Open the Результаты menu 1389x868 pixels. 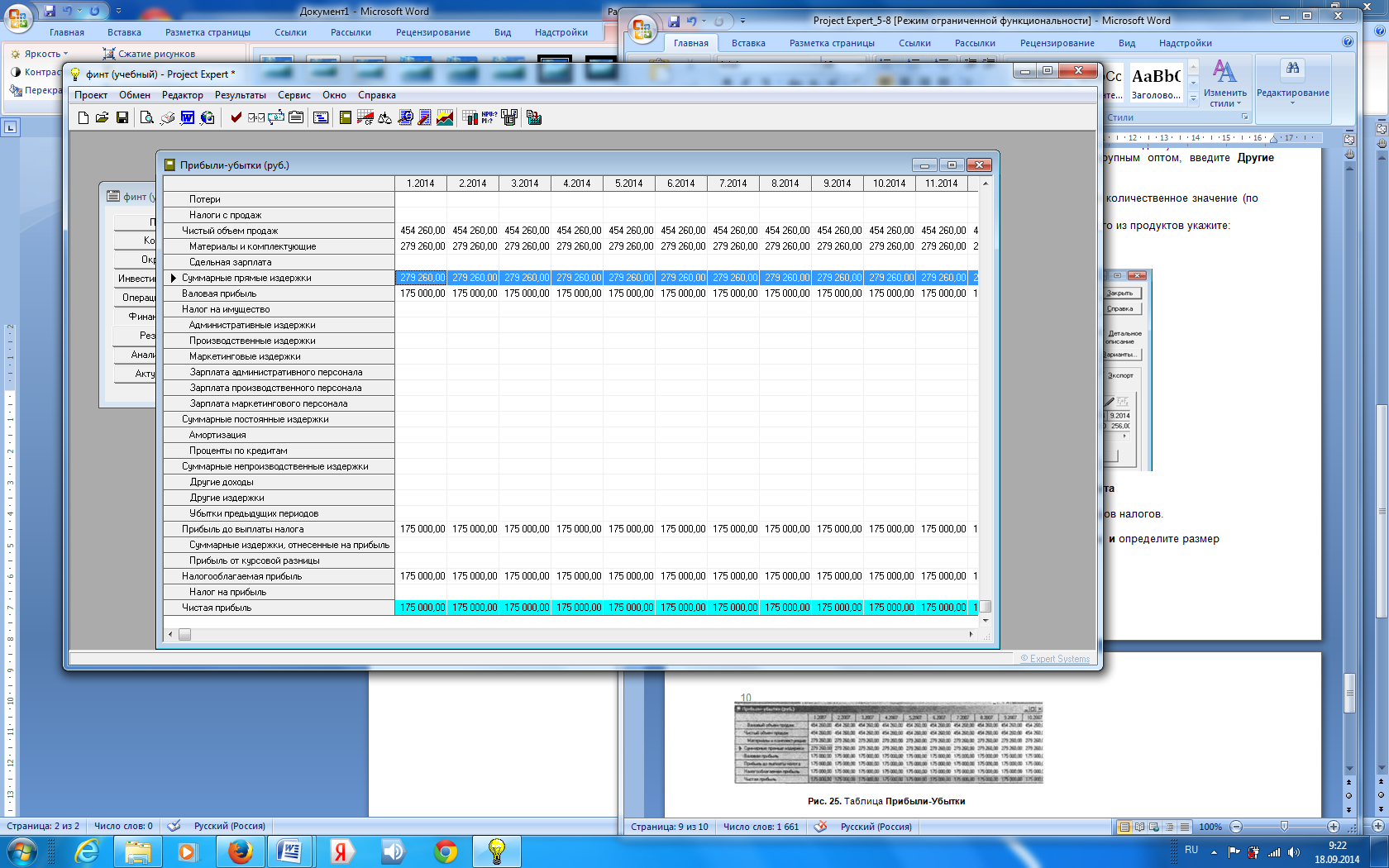(241, 95)
